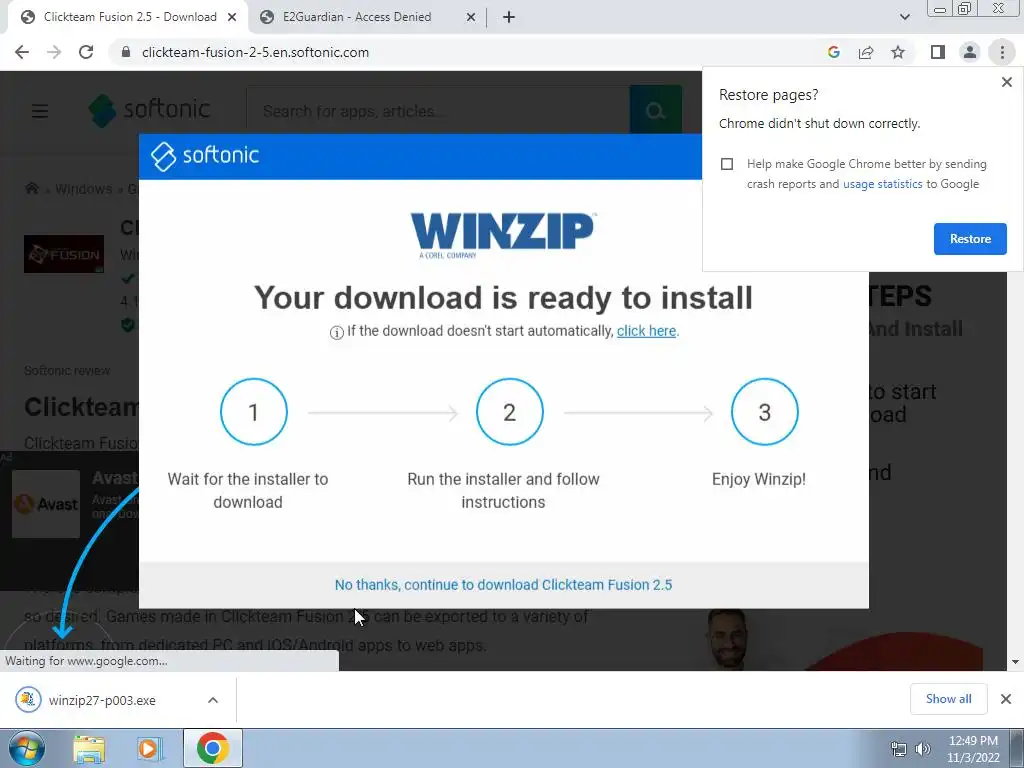Go back to the previous page

tap(22, 52)
